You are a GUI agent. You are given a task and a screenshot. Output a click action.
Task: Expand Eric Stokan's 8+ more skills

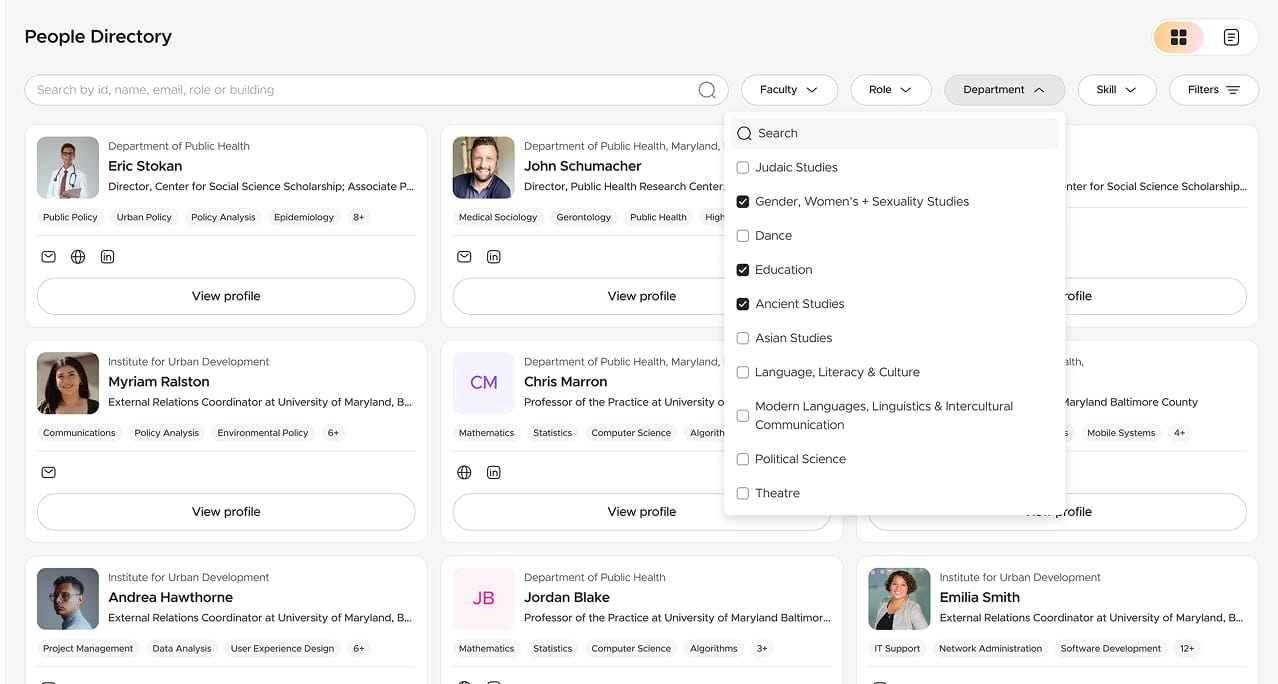coord(358,217)
